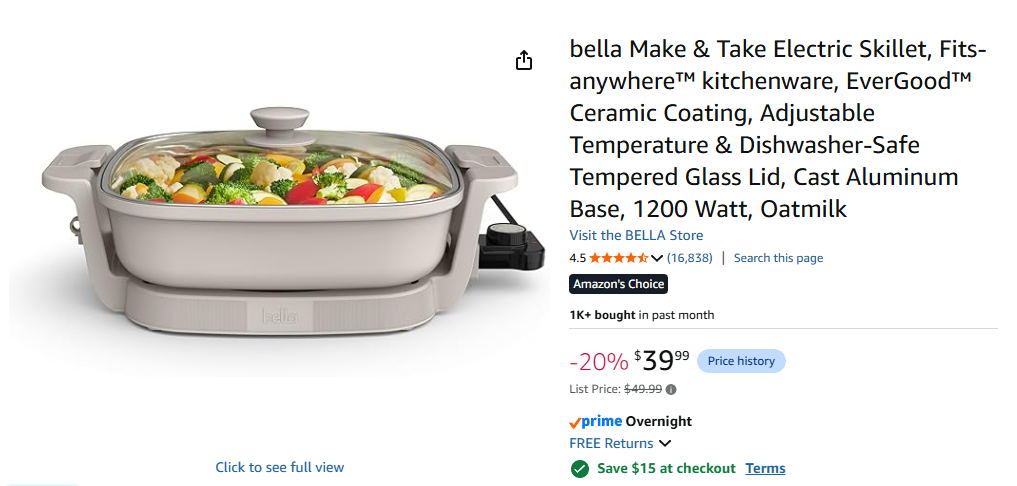This screenshot has width=1017, height=486.
Task: Open the info icon beside List Price
Action: (671, 389)
